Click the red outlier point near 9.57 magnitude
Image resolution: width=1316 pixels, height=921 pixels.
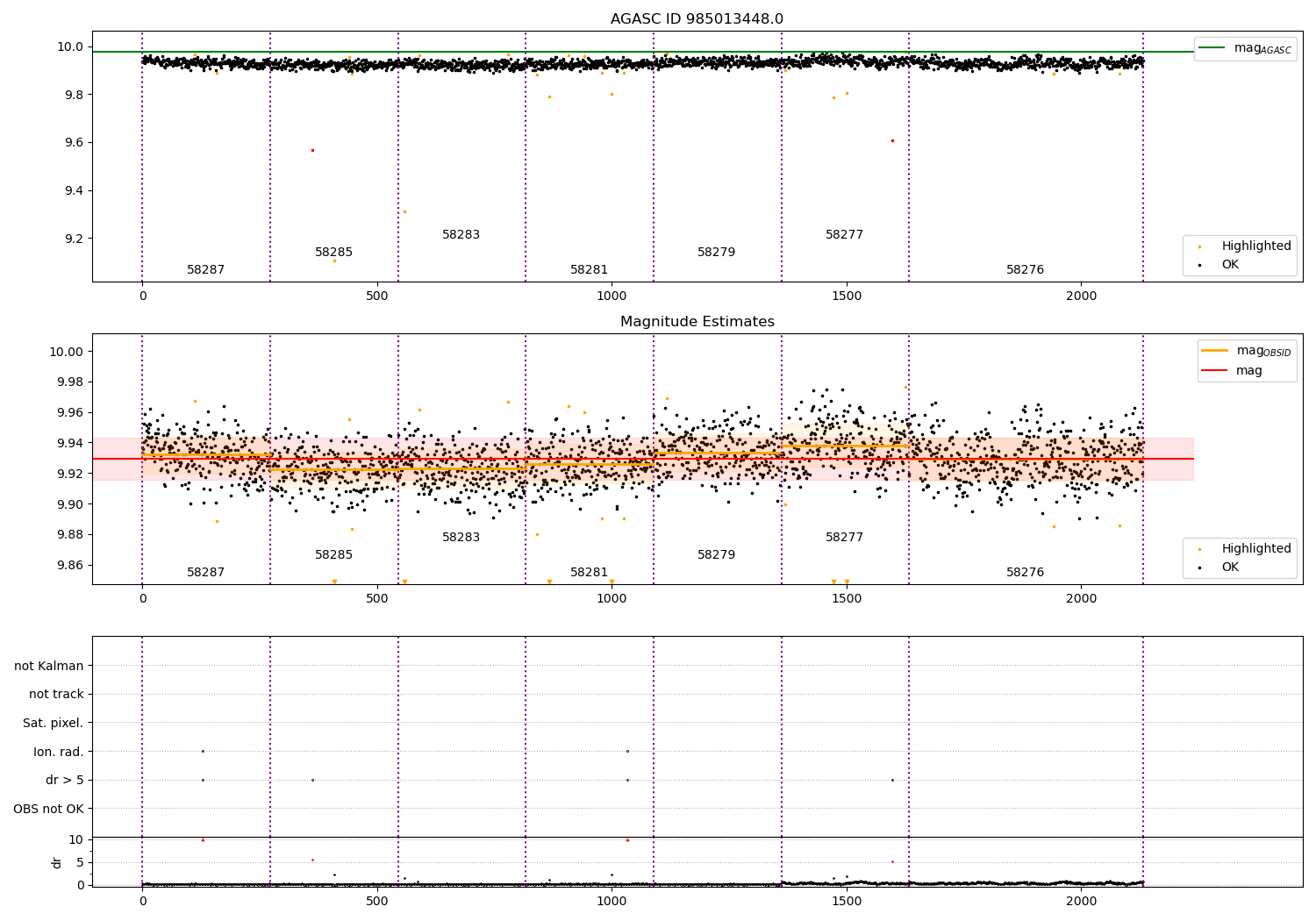(312, 150)
